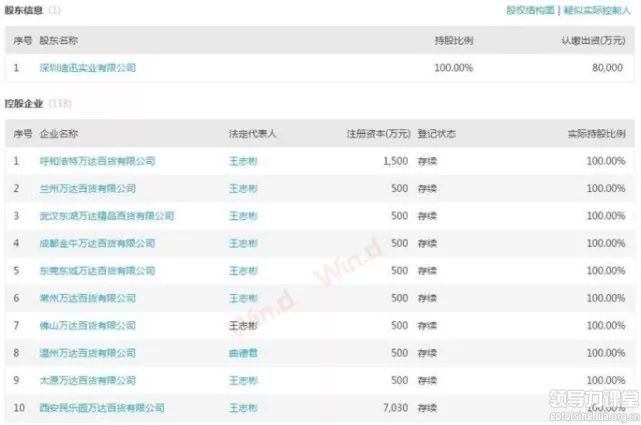Screen dimensions: 641x425
Task: Select 存续 status in 曲德君 row
Action: pos(427,353)
